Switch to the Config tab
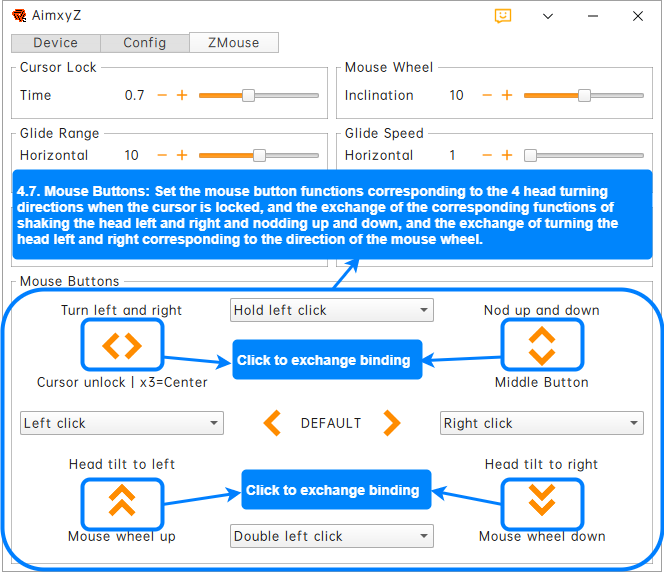 [145, 43]
